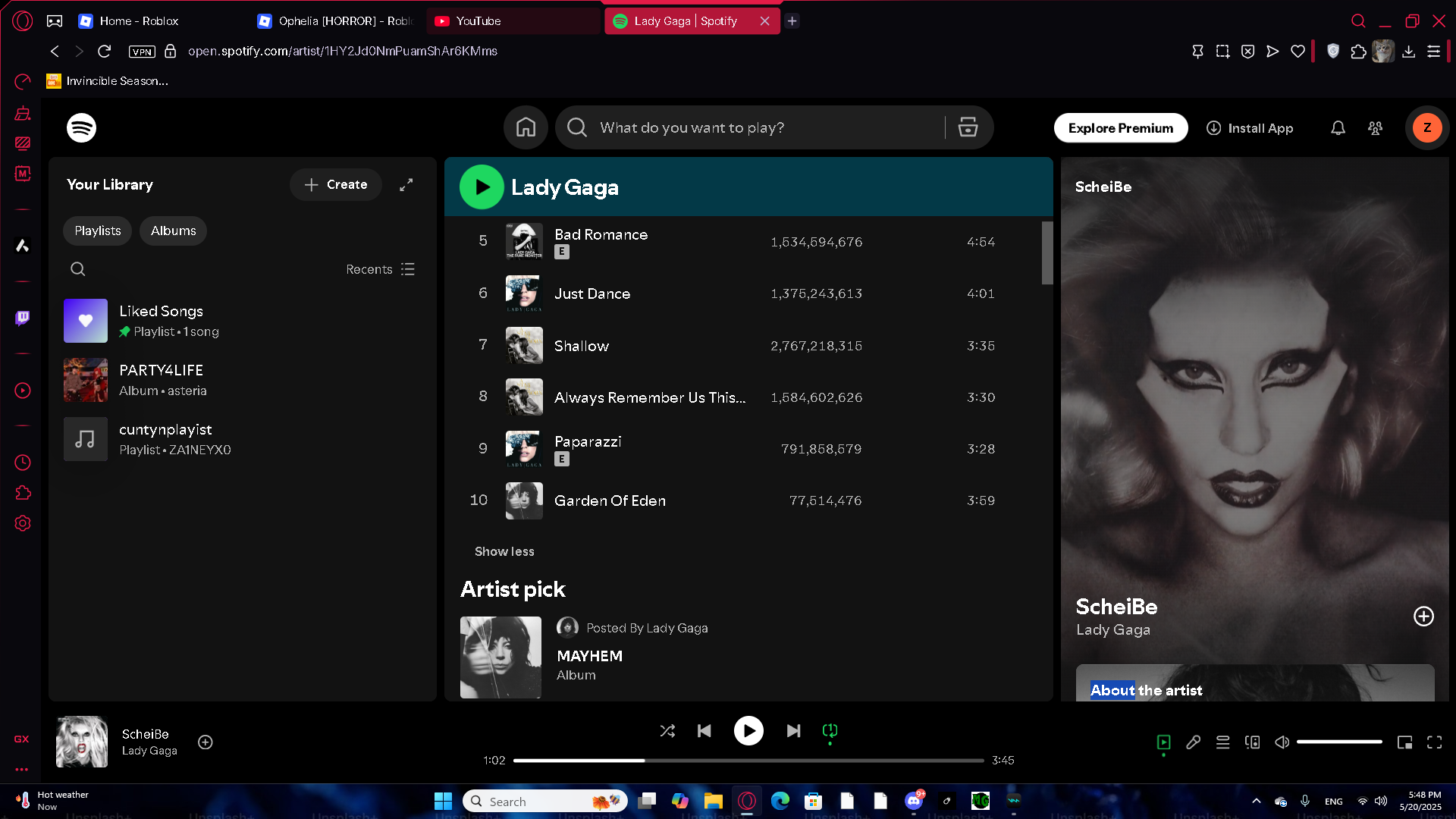Viewport: 1456px width, 819px height.
Task: Open the lyrics microphone icon
Action: coord(1193,742)
